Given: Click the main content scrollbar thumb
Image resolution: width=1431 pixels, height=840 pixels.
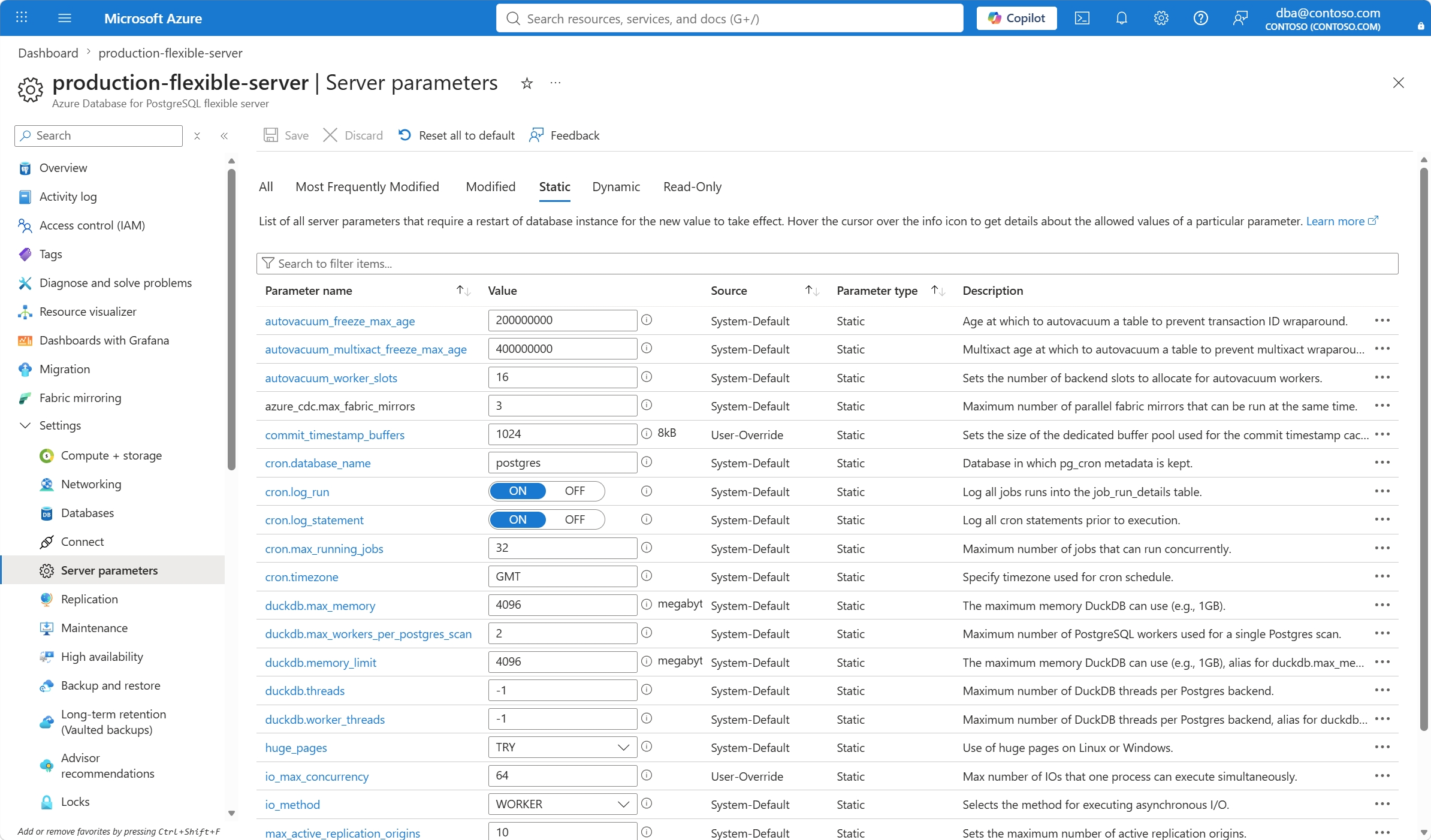Looking at the screenshot, I should point(1424,449).
